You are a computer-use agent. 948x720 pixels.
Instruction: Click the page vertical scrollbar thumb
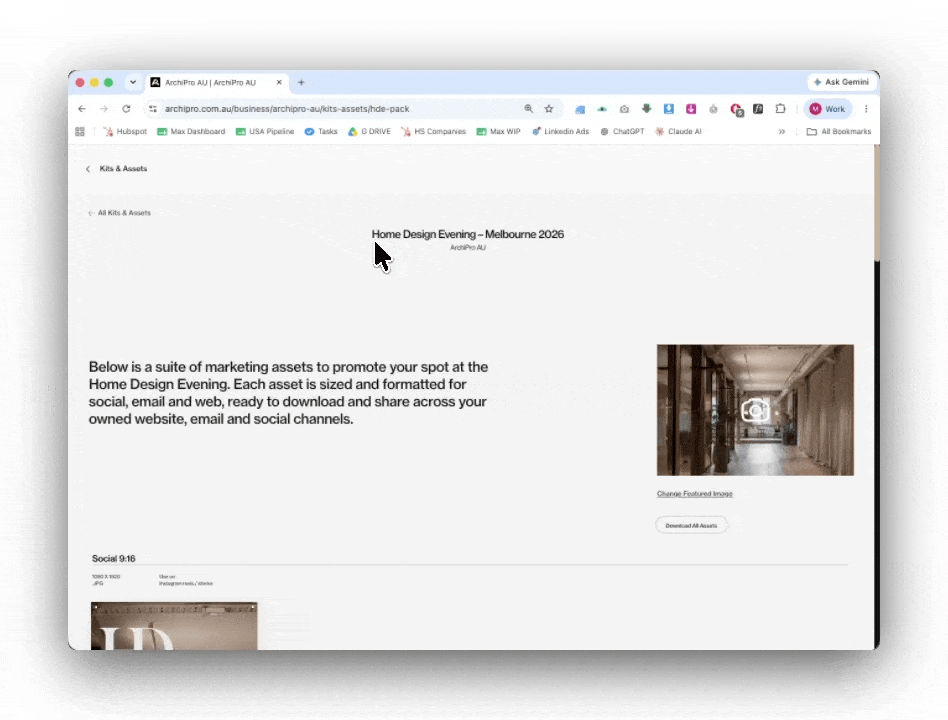click(x=877, y=203)
